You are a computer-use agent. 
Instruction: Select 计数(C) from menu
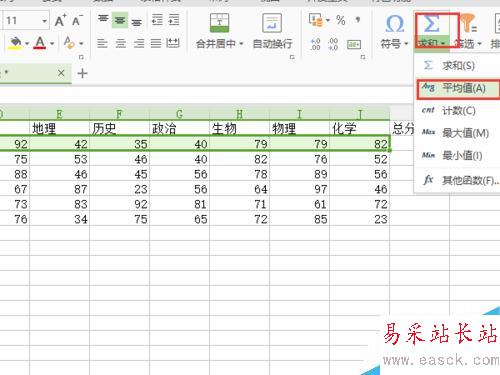tap(457, 111)
